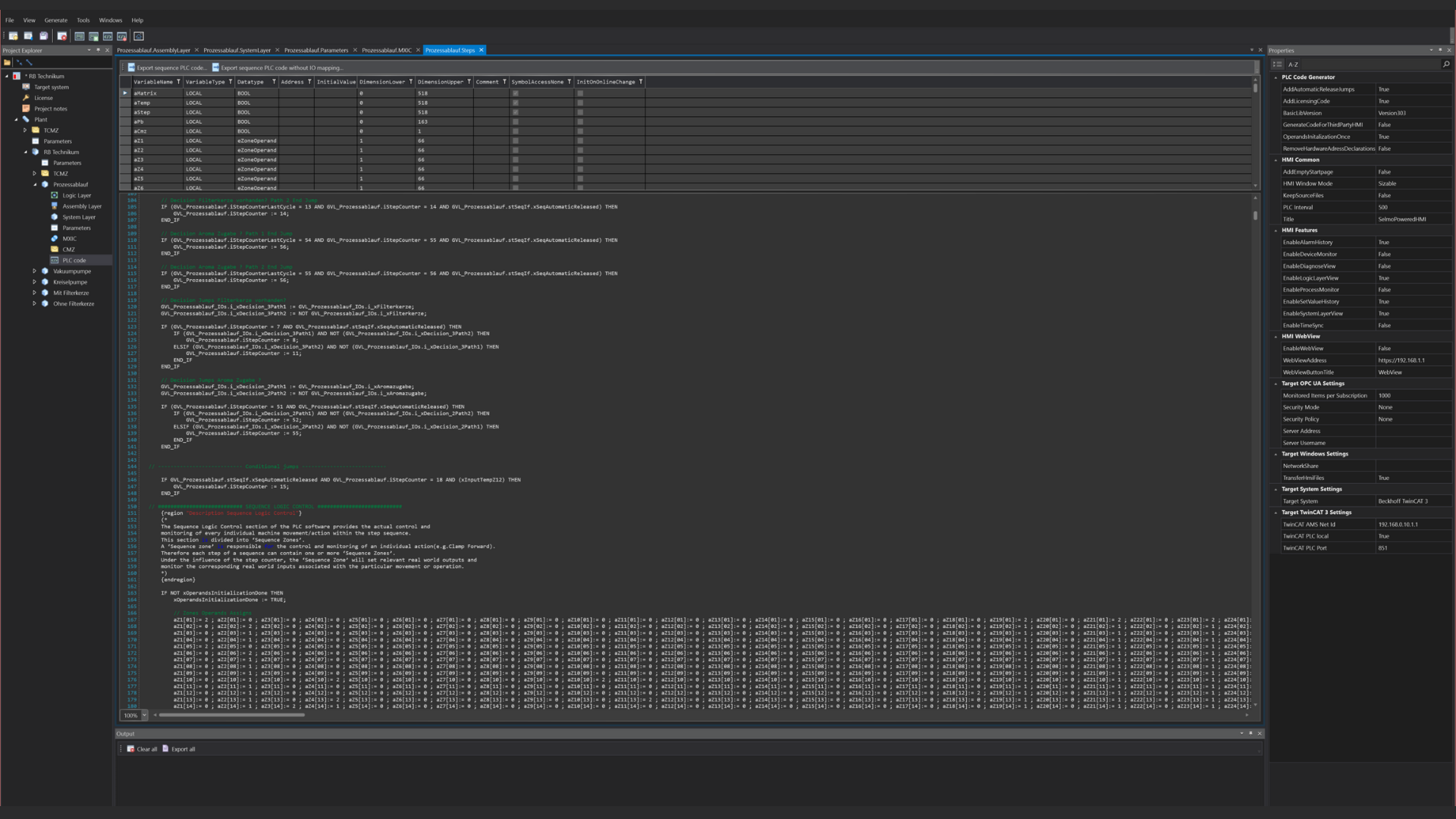Pin the Properties panel
The height and width of the screenshot is (819, 1456).
[x=1440, y=50]
